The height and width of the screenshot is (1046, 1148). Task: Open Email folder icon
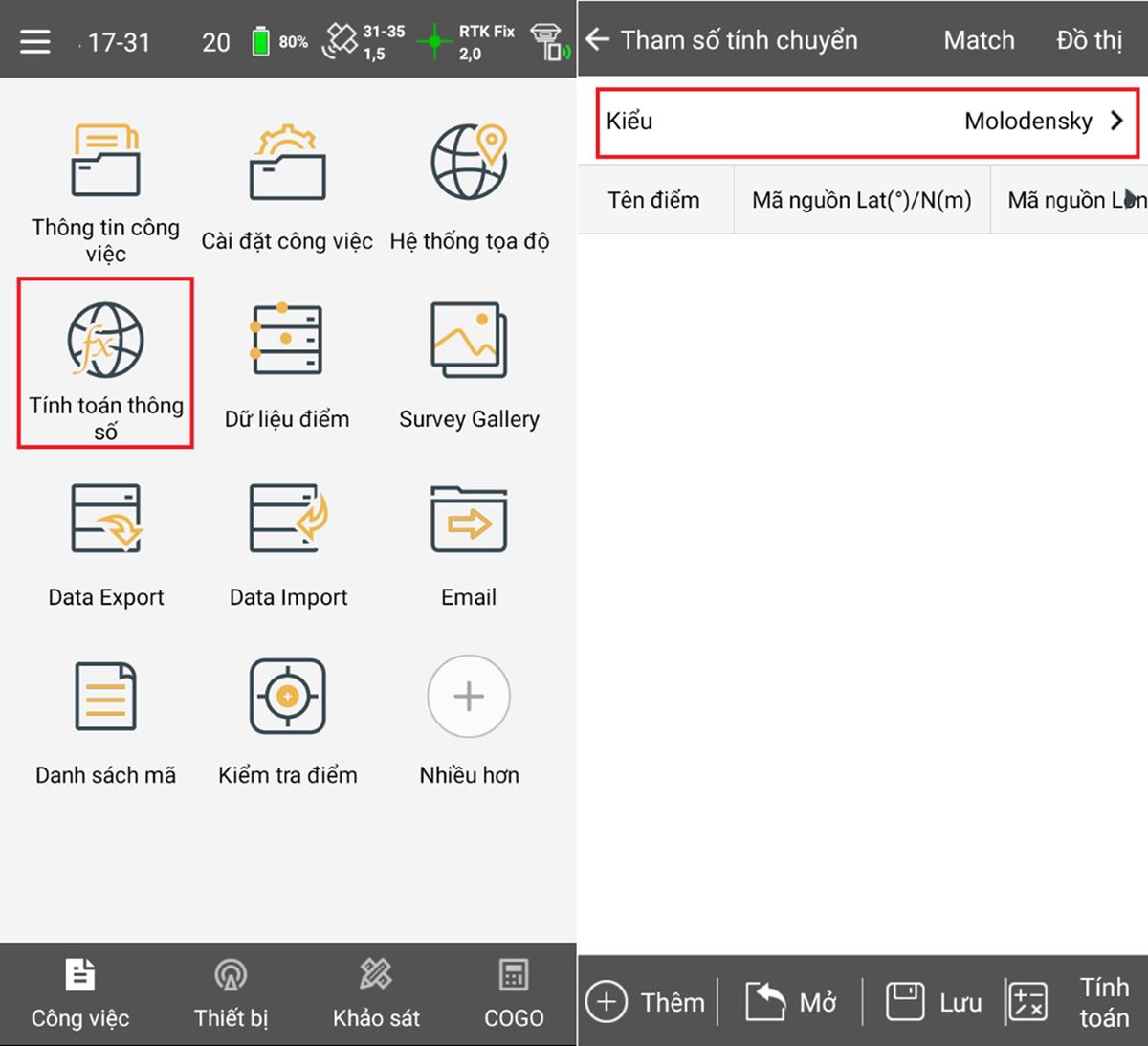pos(469,520)
